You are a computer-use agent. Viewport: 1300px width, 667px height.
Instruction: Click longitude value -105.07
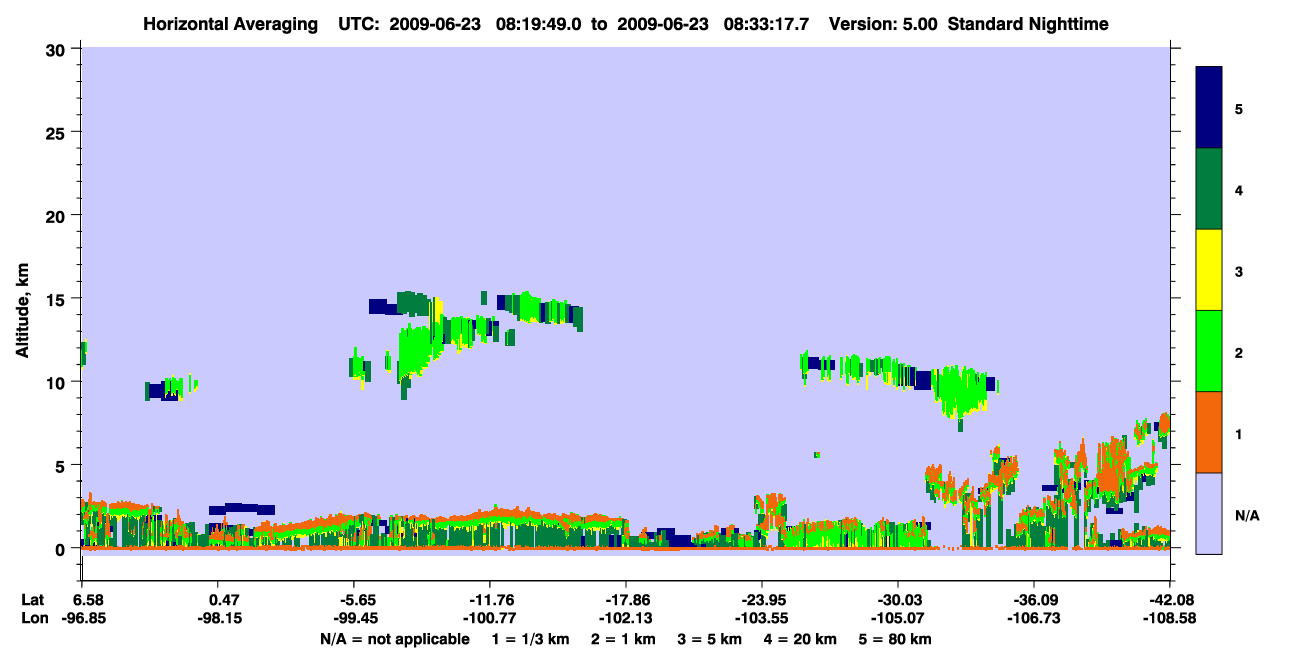[898, 618]
